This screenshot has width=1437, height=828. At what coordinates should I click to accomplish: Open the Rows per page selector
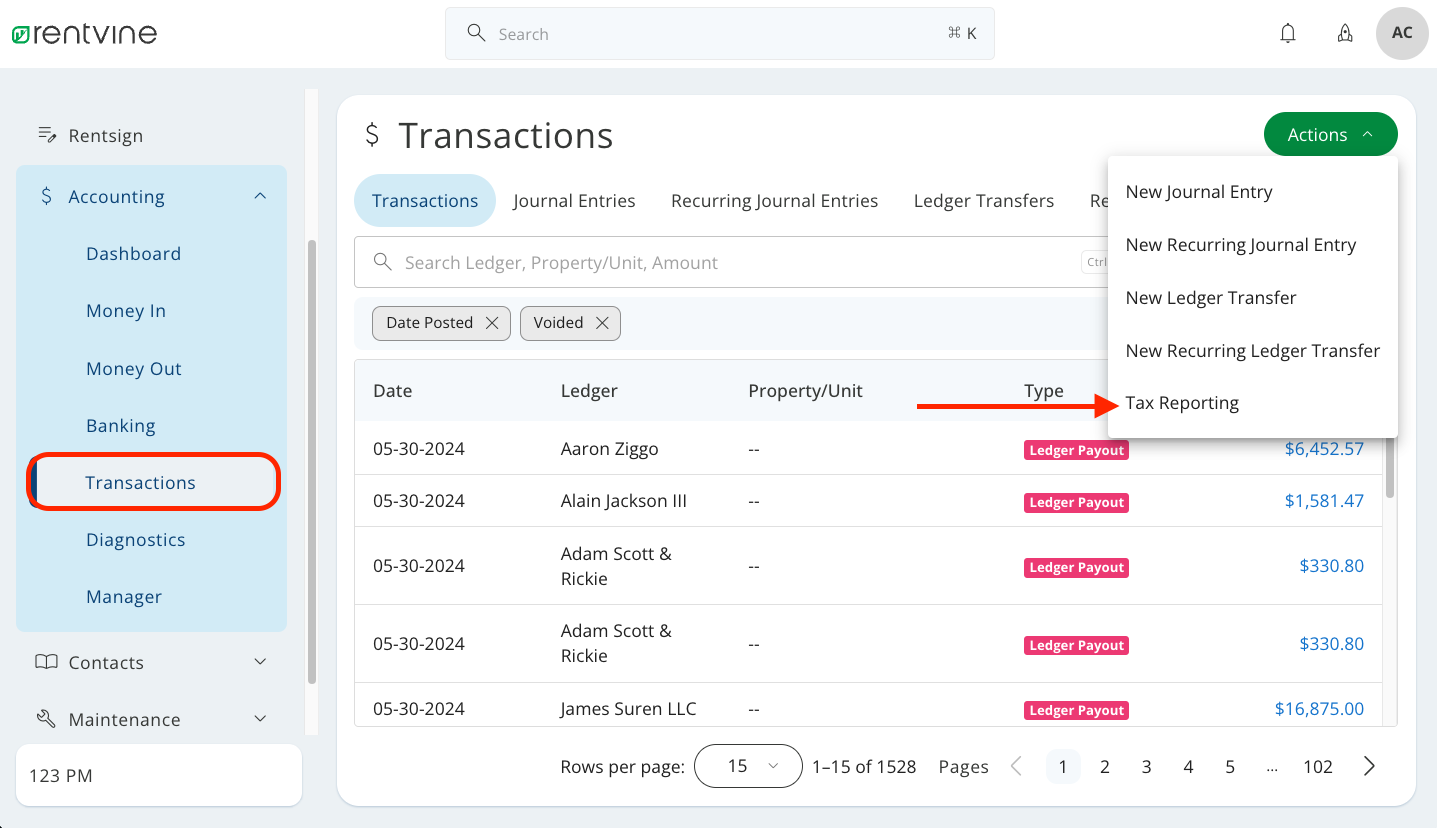coord(748,766)
